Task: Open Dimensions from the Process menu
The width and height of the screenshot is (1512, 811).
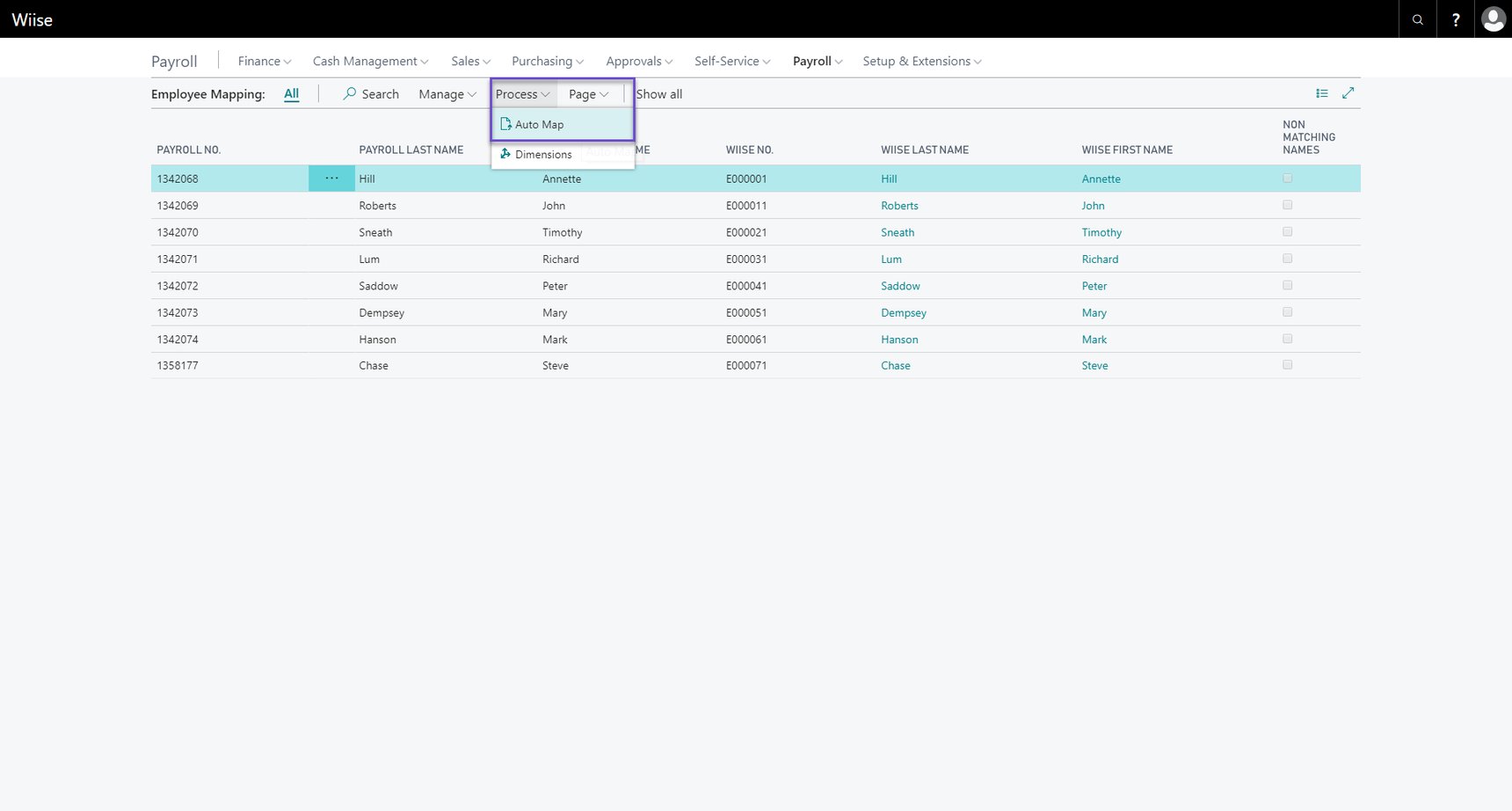Action: pos(543,154)
